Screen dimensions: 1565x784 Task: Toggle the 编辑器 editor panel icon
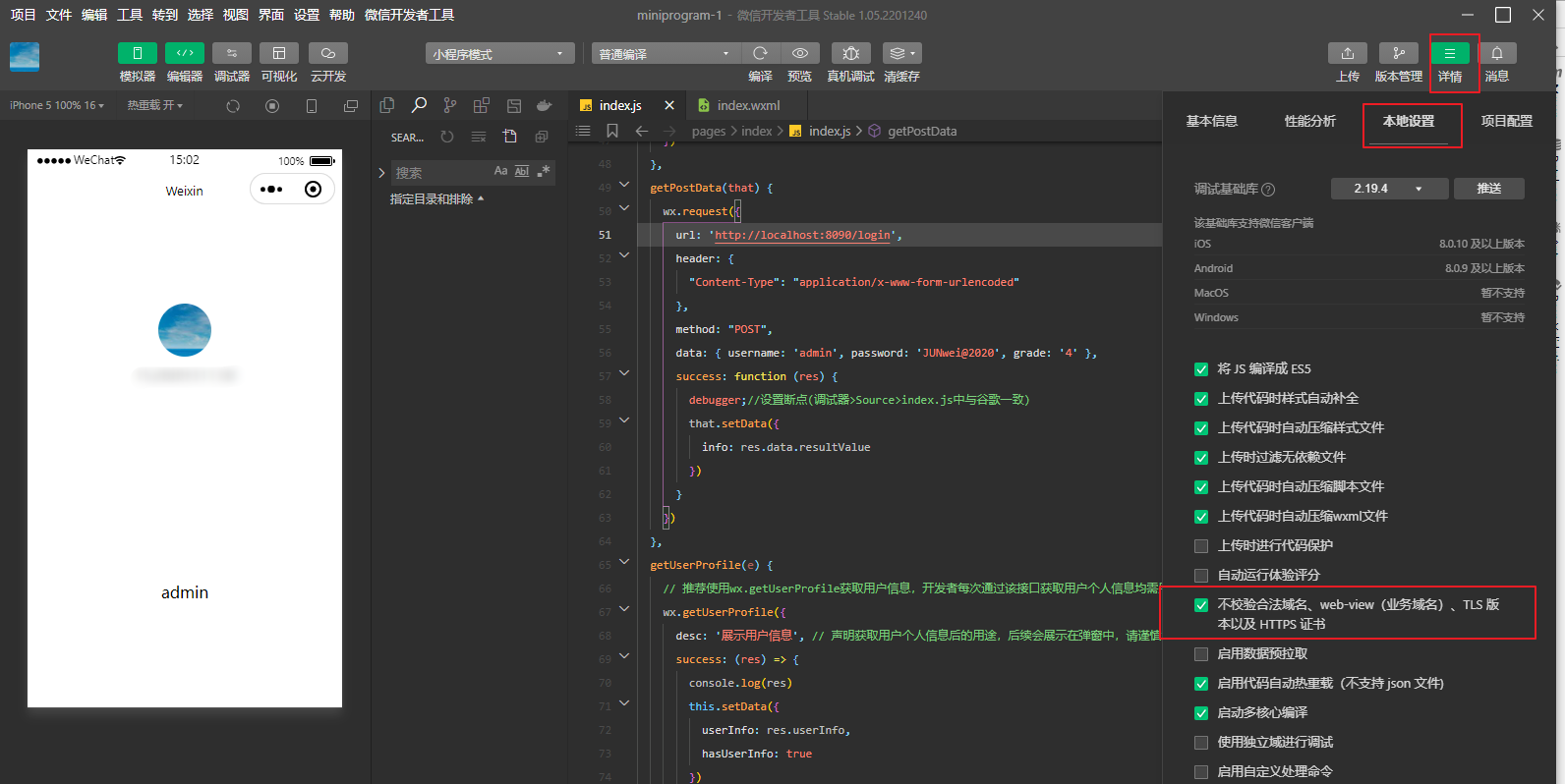tap(184, 53)
